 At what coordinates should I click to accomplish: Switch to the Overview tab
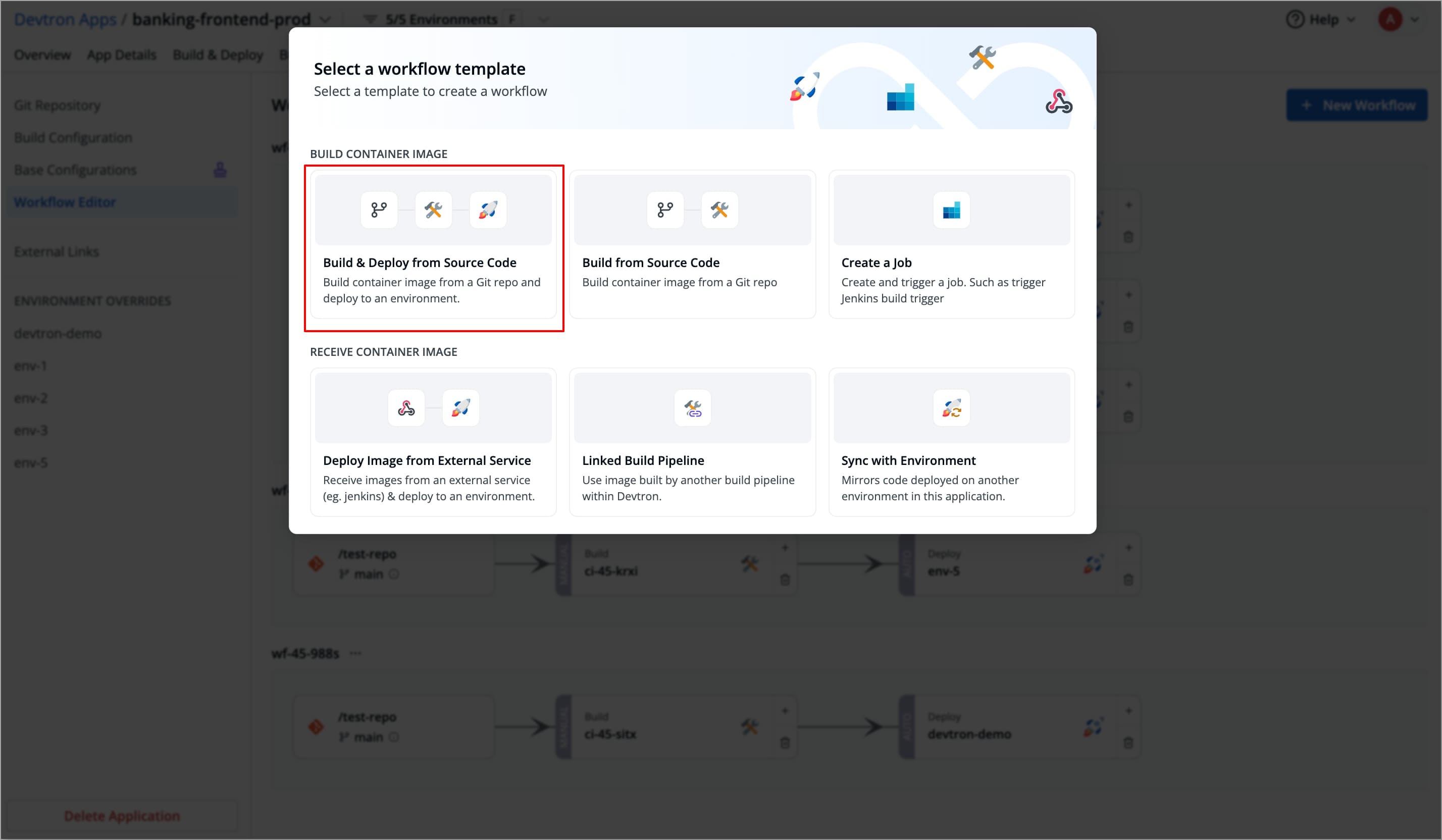point(41,55)
